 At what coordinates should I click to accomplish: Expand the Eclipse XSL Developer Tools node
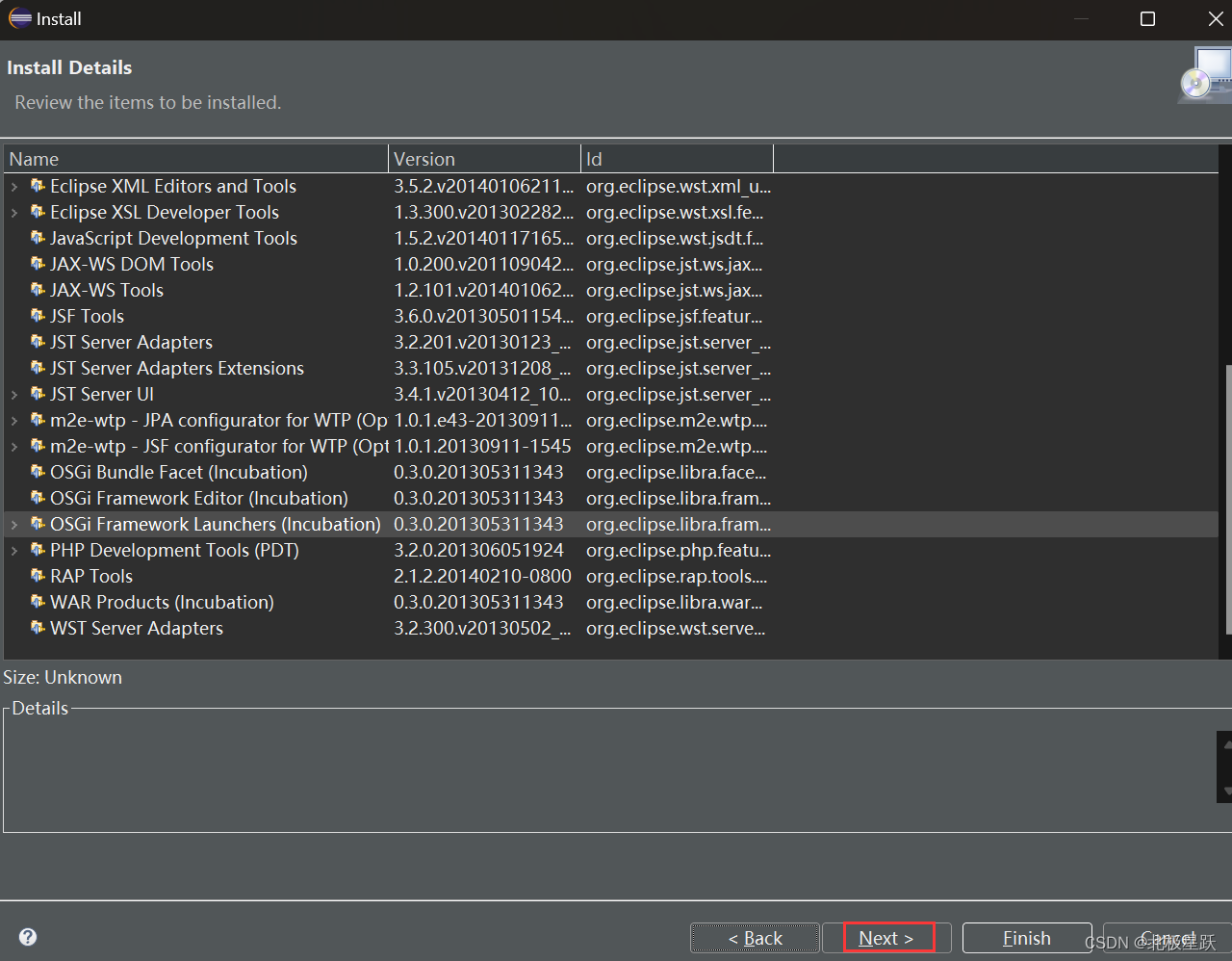tap(14, 213)
